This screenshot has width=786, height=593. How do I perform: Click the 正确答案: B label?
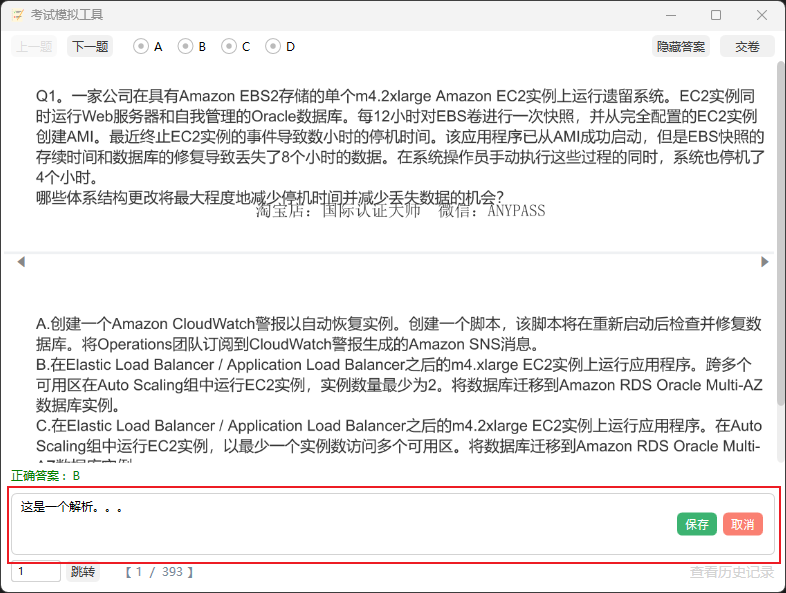pos(46,475)
